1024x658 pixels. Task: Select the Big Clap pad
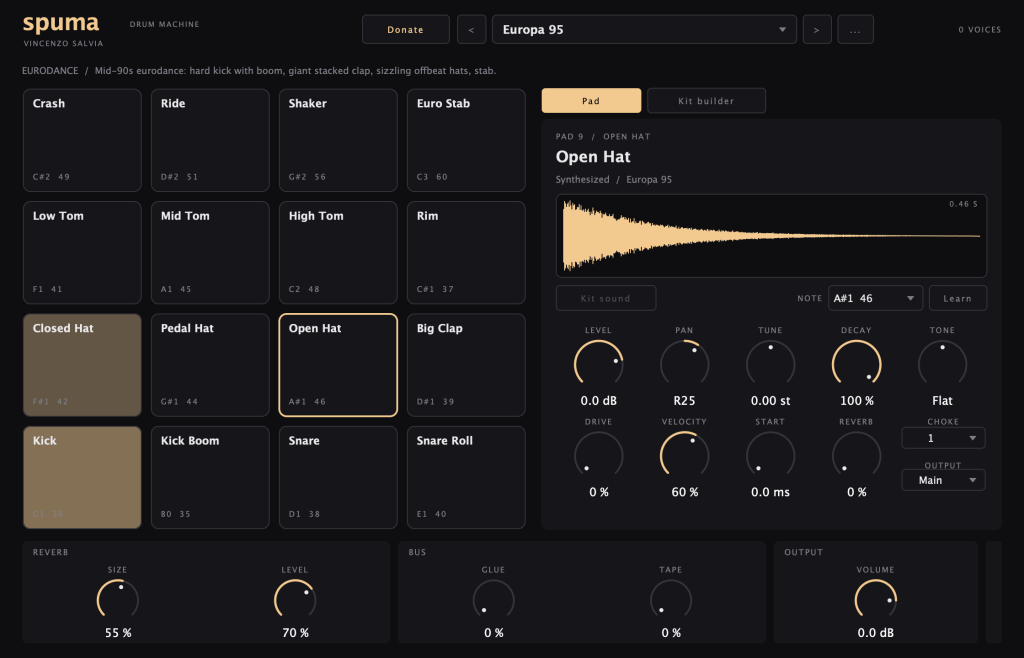(x=466, y=365)
